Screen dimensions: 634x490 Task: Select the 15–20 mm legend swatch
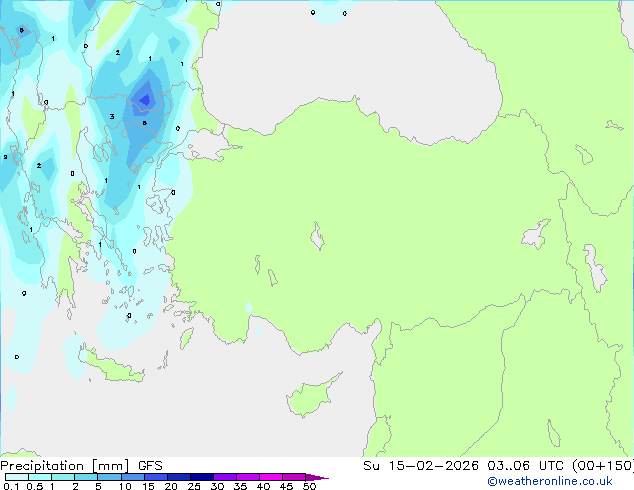click(155, 477)
